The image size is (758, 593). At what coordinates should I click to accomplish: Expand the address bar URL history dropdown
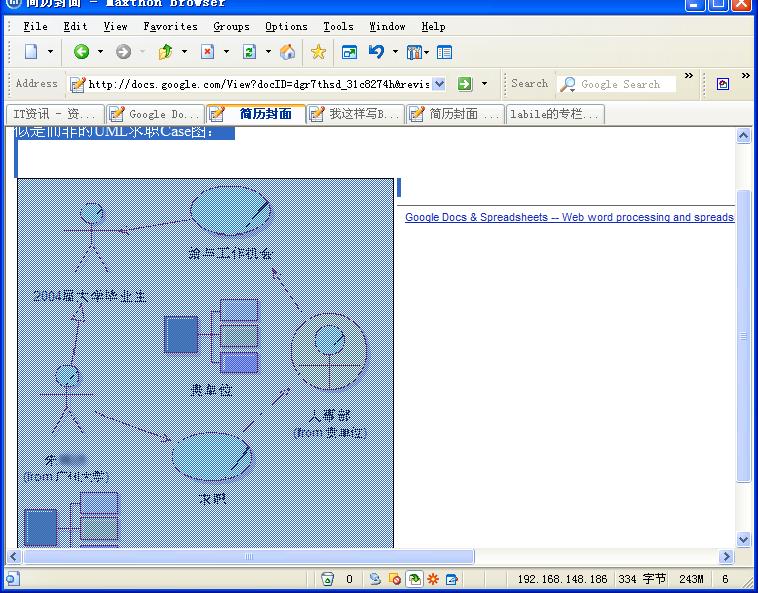pos(438,84)
